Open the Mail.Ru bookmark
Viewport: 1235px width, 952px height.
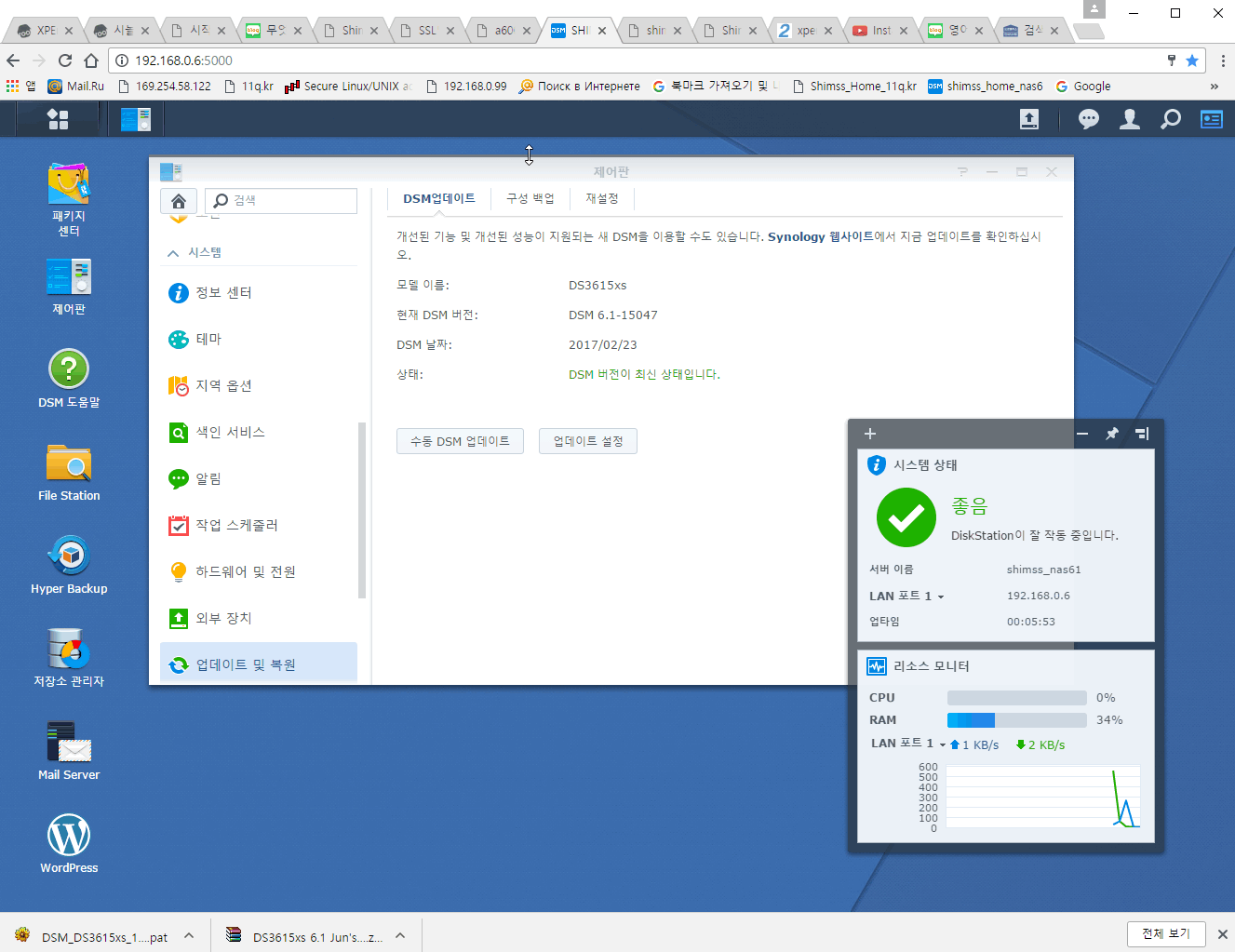tap(76, 87)
